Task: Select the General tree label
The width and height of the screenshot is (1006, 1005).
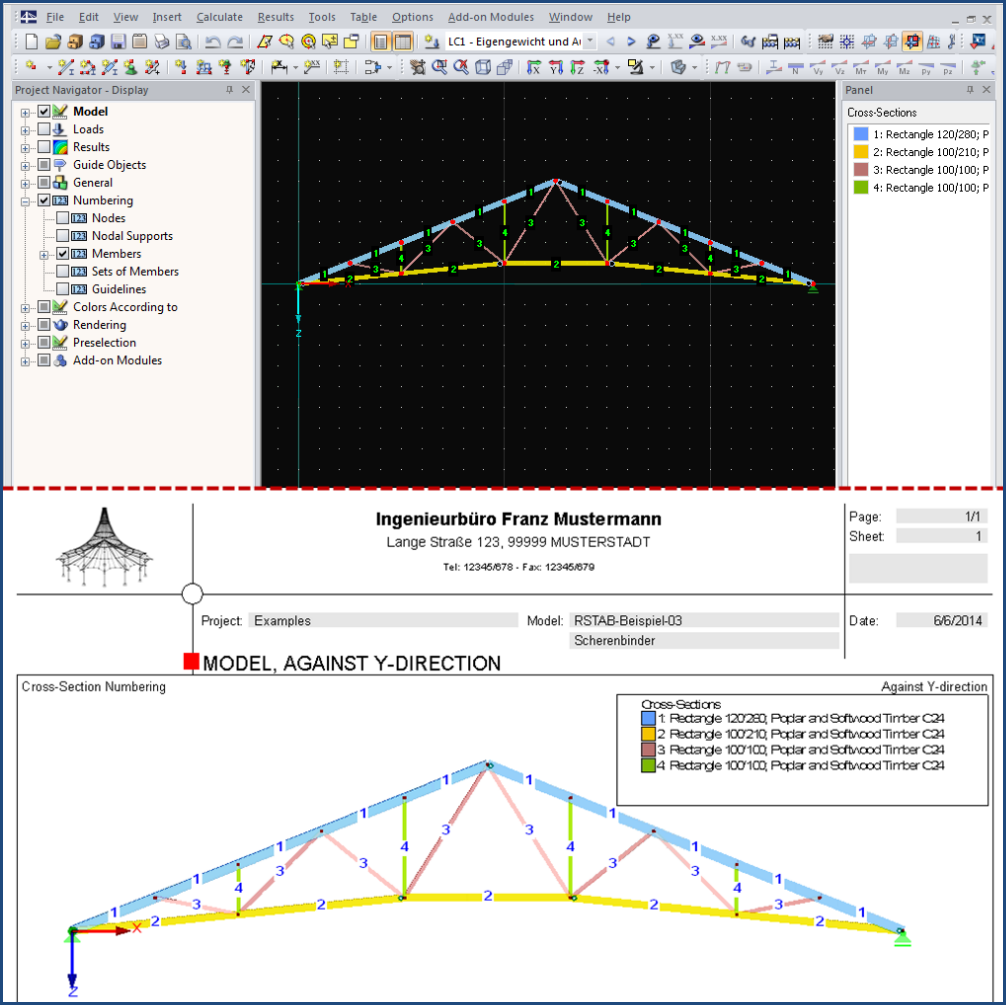Action: pyautogui.click(x=93, y=183)
